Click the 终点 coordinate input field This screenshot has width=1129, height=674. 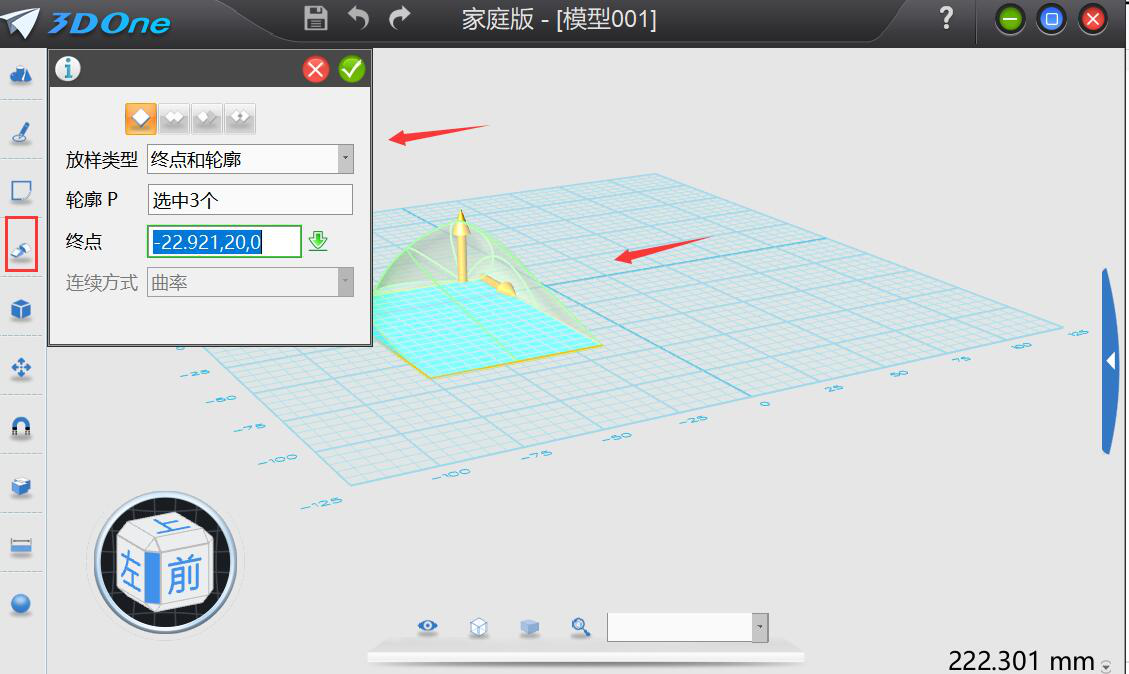tap(224, 241)
